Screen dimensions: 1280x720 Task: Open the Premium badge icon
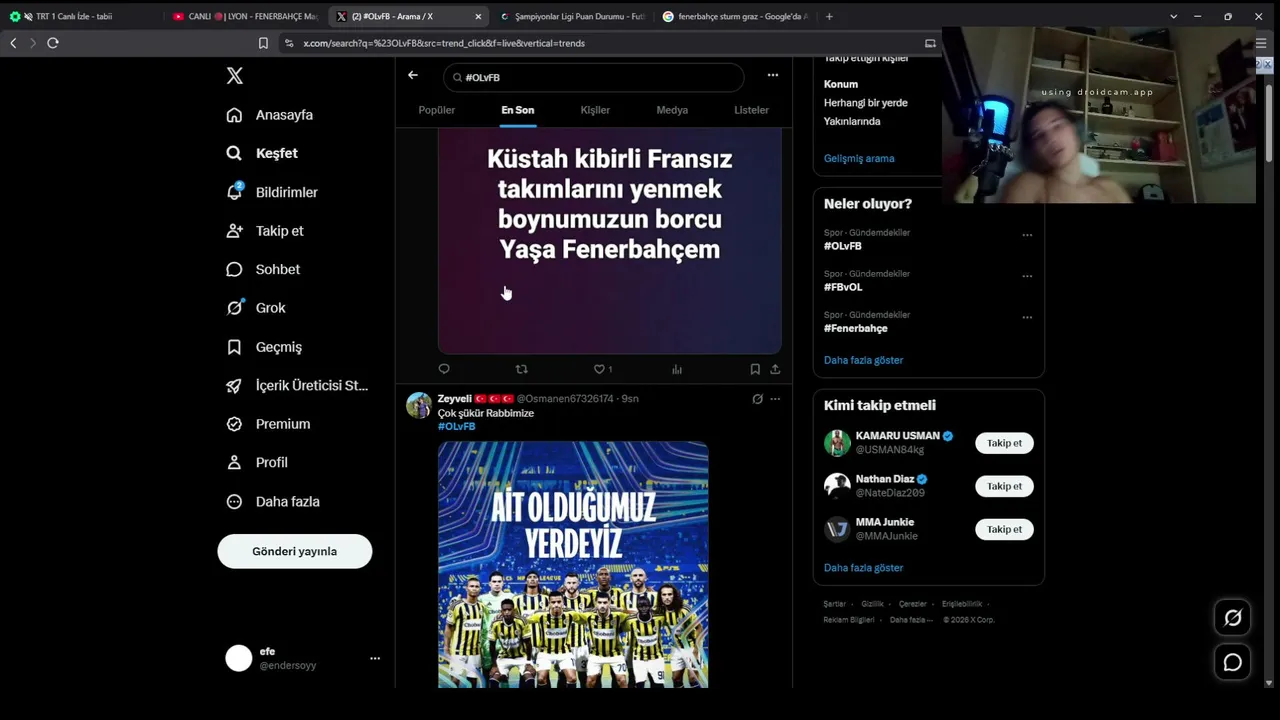234,424
